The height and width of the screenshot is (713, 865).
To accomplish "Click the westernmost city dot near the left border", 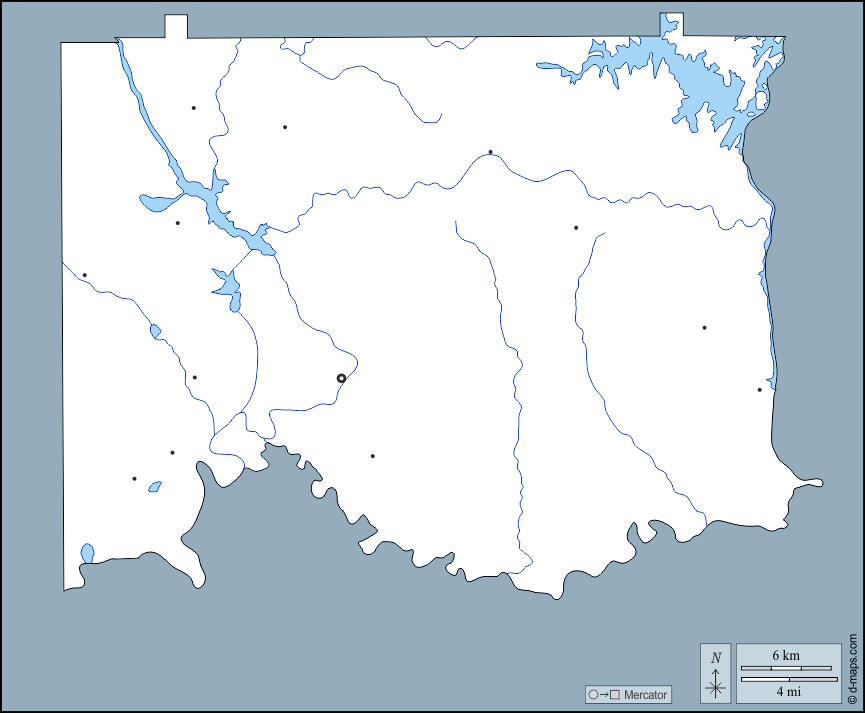I will [85, 275].
